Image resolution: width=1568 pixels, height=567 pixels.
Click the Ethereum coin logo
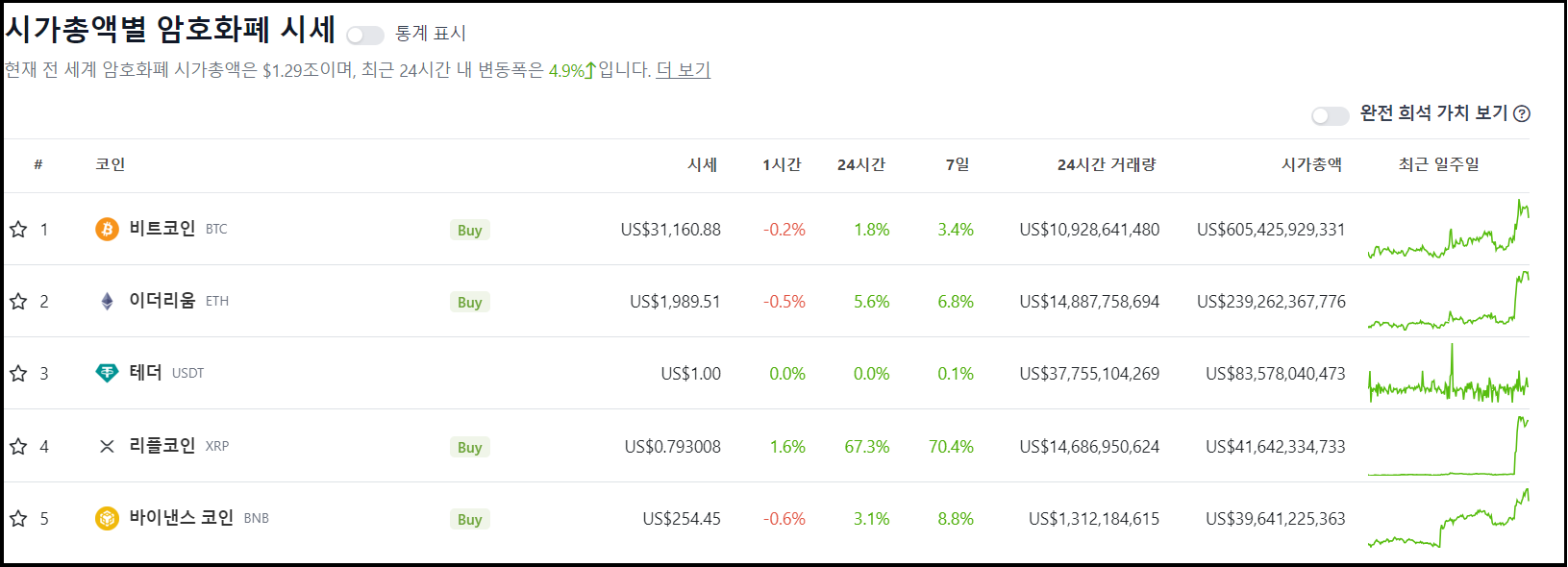(106, 301)
